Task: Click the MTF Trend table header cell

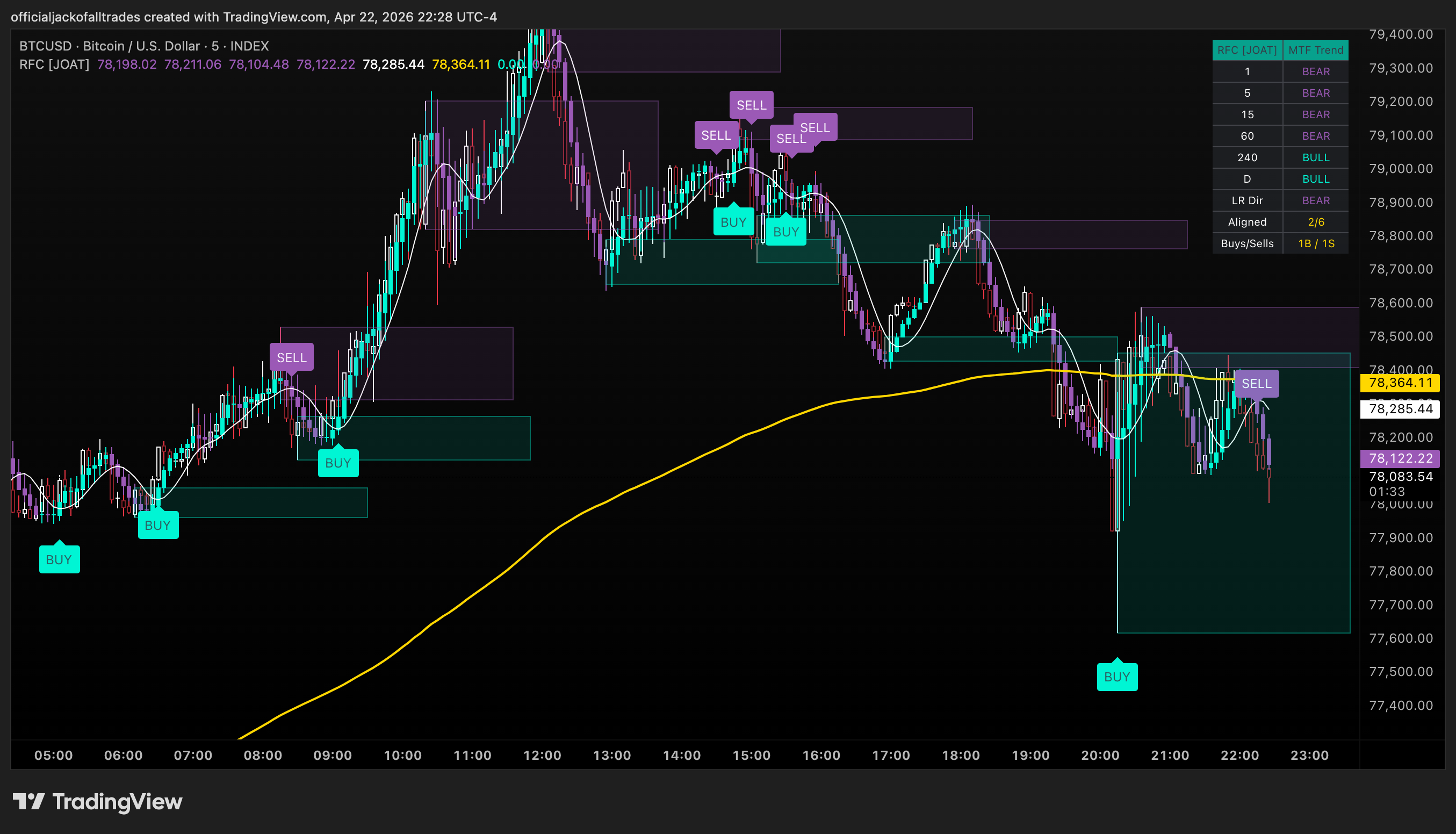Action: pyautogui.click(x=1316, y=50)
